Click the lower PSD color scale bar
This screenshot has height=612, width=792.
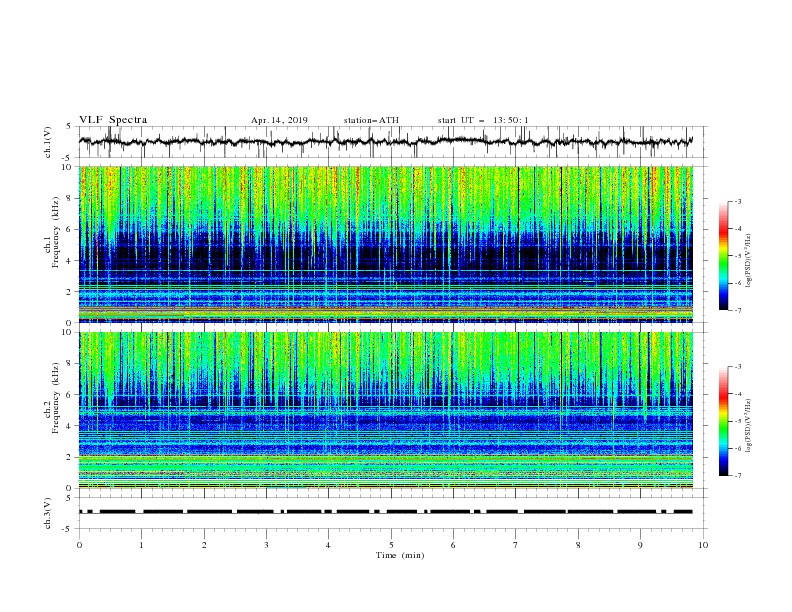(x=724, y=421)
